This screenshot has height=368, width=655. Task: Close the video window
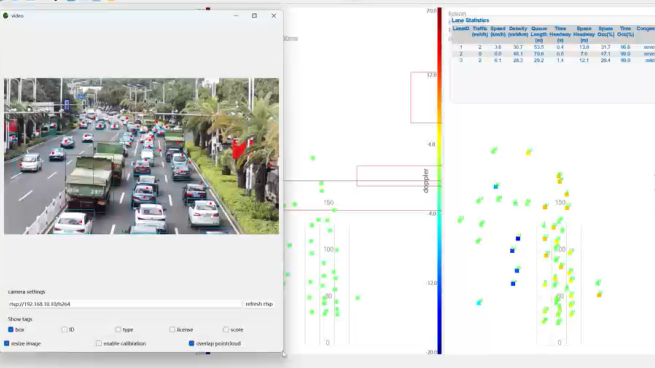274,15
